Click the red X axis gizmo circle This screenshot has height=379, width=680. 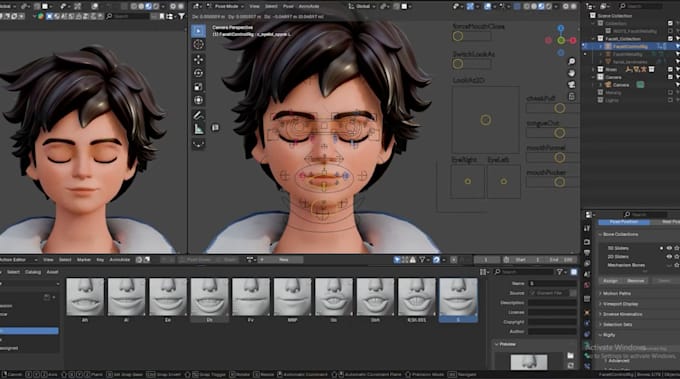click(573, 40)
